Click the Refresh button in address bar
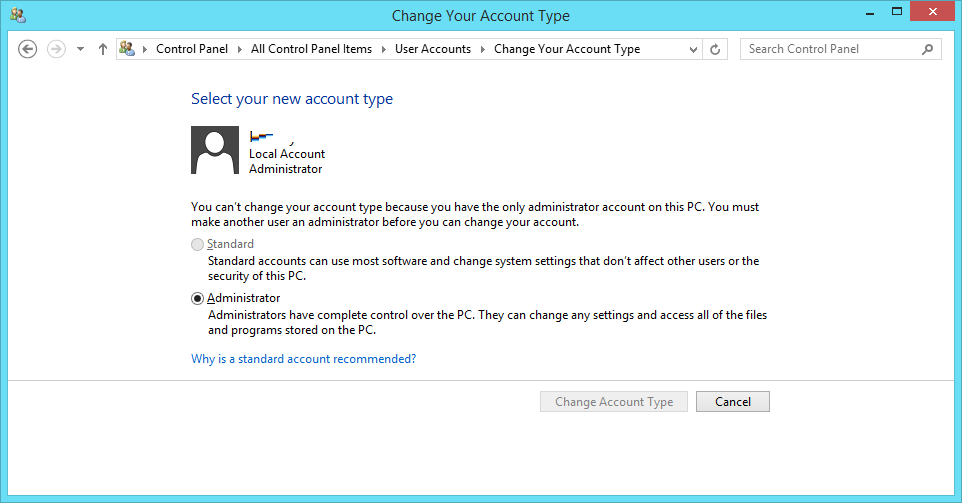The height and width of the screenshot is (503, 962). 715,49
